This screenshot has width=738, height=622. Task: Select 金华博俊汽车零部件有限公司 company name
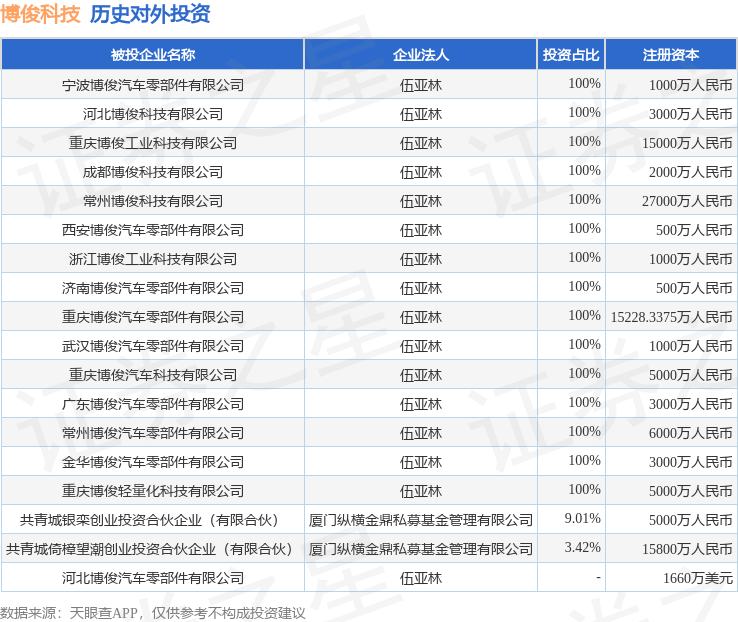coord(153,463)
